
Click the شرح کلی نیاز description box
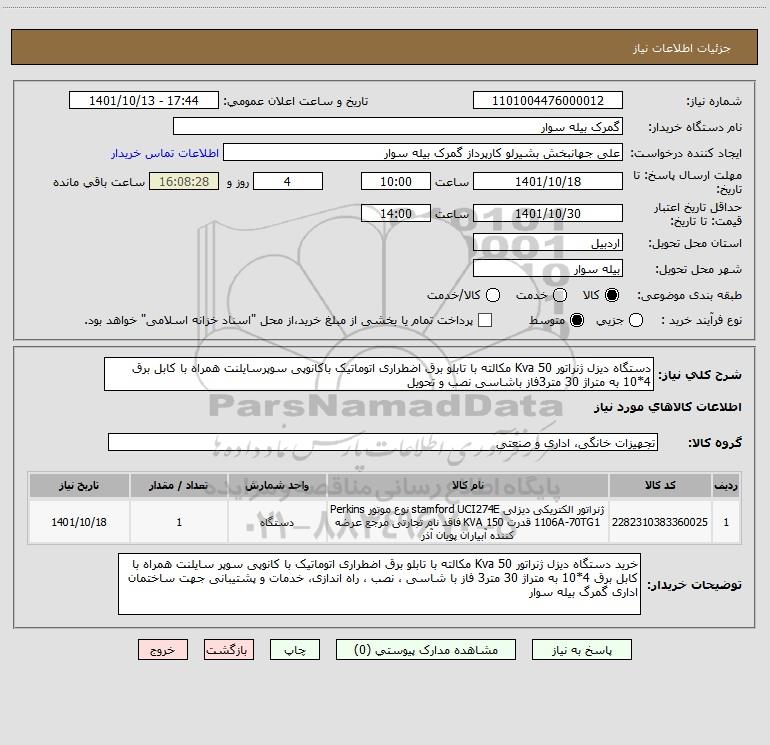tap(379, 374)
